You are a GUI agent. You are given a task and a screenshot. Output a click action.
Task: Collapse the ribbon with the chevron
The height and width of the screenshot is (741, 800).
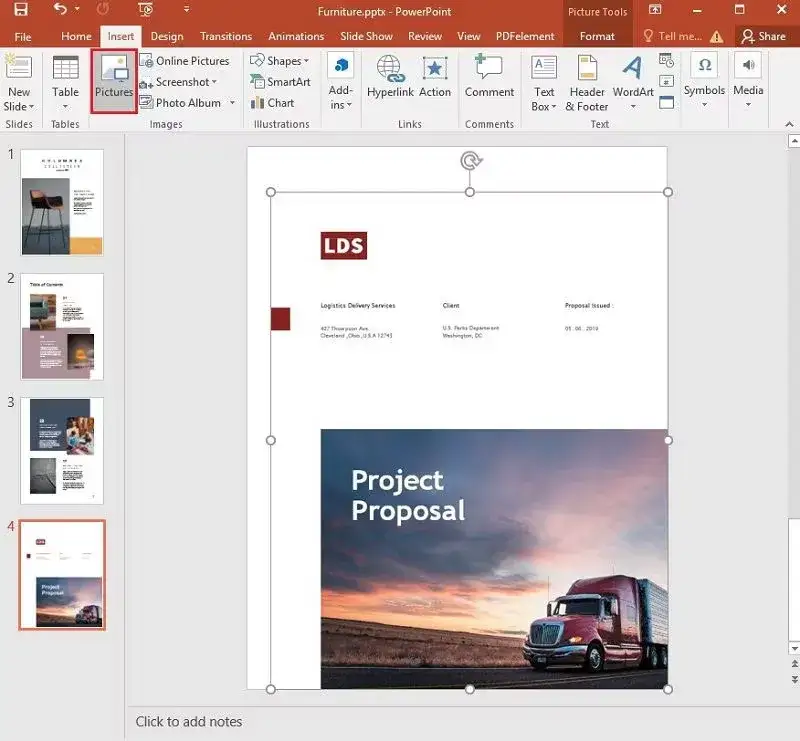789,124
